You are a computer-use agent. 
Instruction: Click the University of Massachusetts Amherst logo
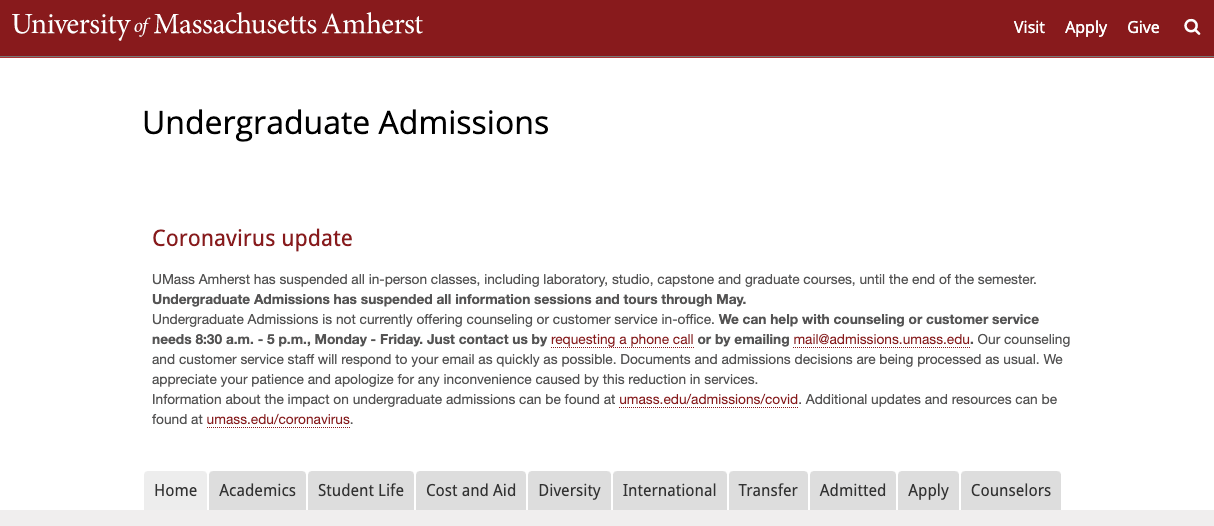tap(218, 25)
